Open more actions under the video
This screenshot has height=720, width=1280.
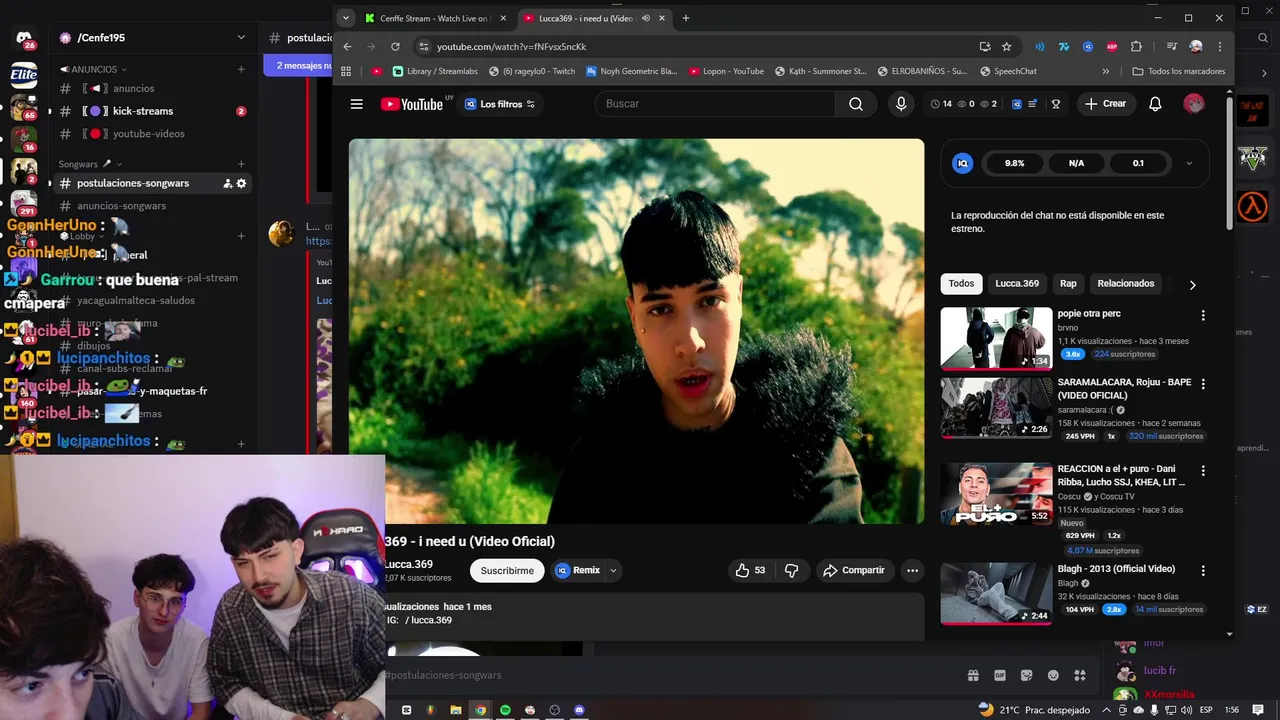pos(912,570)
